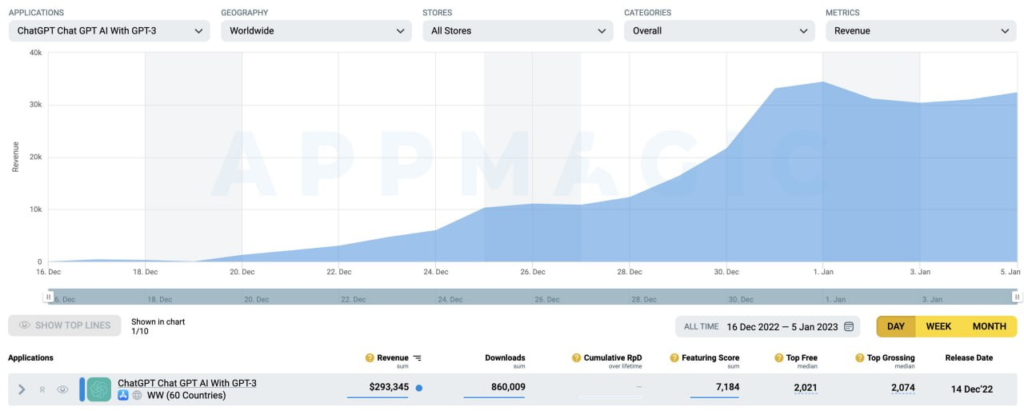This screenshot has height=415, width=1024.
Task: Click the blue dot next to $293,345
Action: point(419,388)
